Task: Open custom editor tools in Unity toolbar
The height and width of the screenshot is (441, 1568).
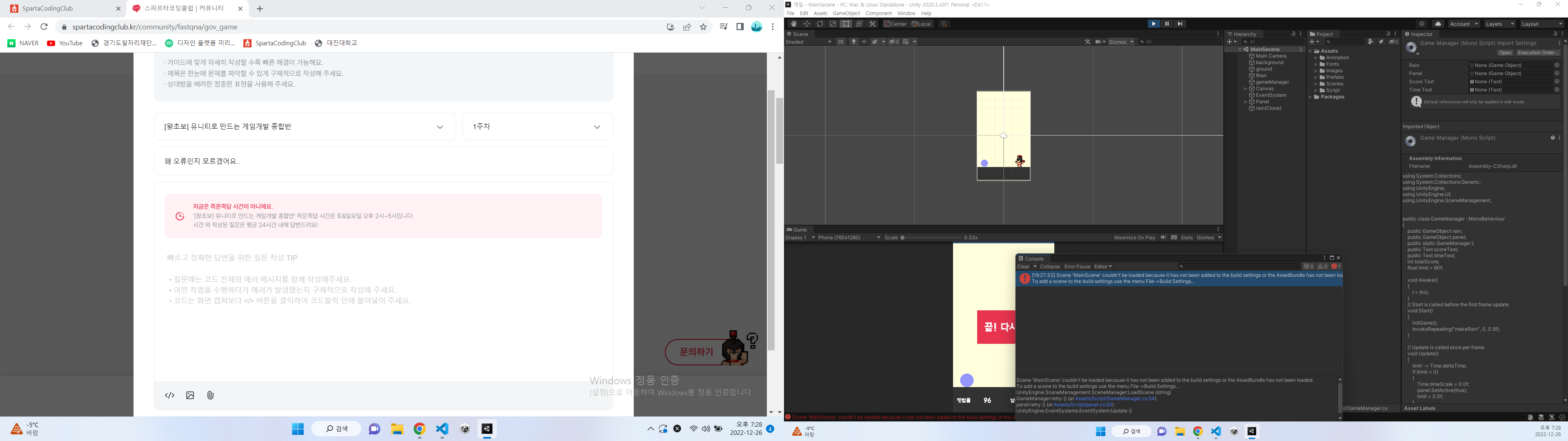Action: click(872, 24)
